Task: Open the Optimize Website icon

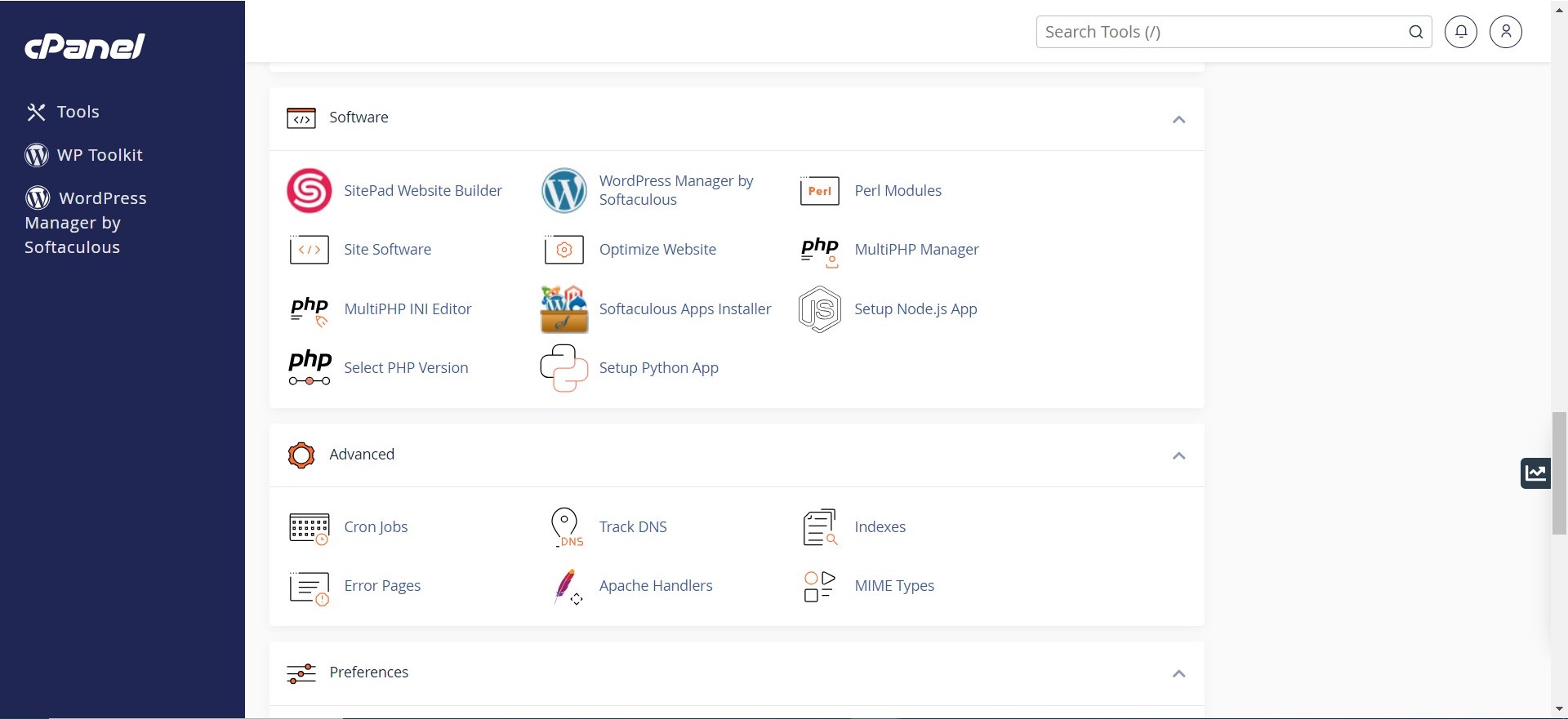Action: click(x=563, y=250)
